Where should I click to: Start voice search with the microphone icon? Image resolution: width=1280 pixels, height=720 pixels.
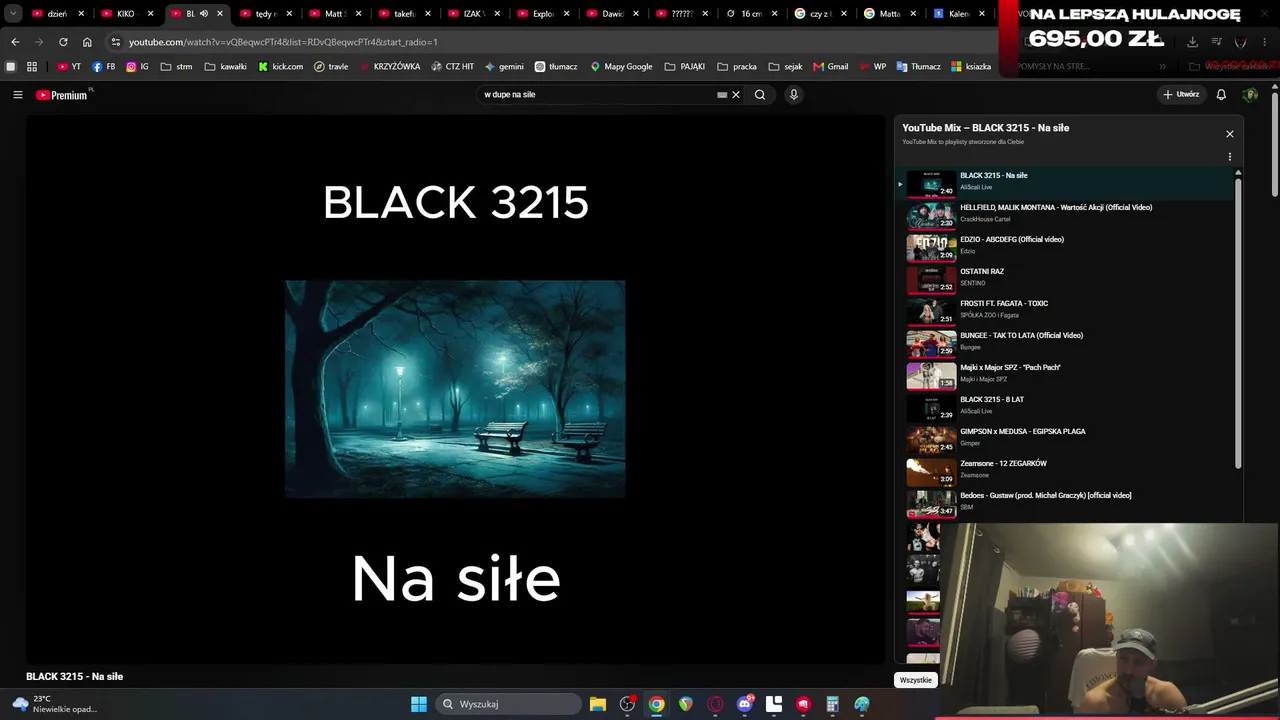coord(794,95)
